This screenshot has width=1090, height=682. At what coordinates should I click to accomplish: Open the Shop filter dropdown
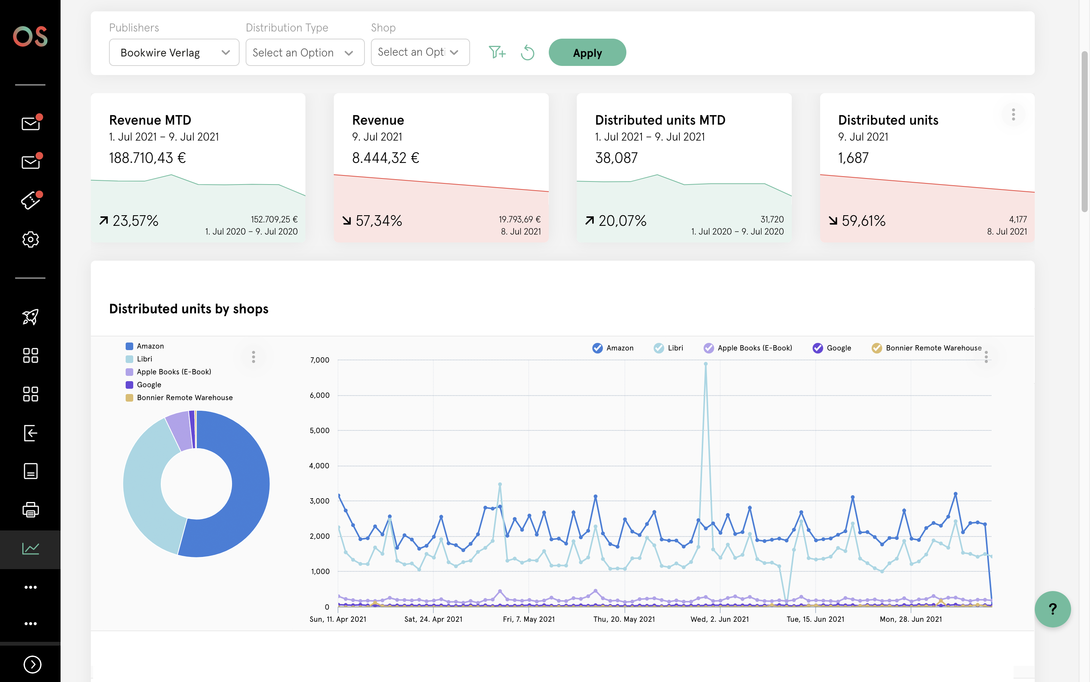420,53
